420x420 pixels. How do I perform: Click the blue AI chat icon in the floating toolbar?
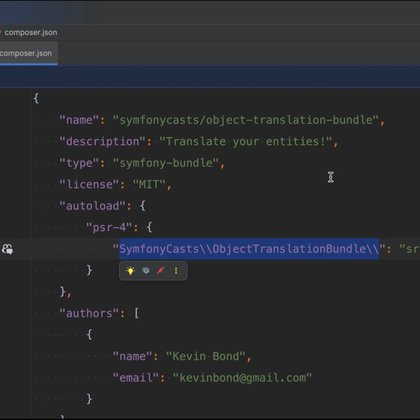tap(146, 271)
